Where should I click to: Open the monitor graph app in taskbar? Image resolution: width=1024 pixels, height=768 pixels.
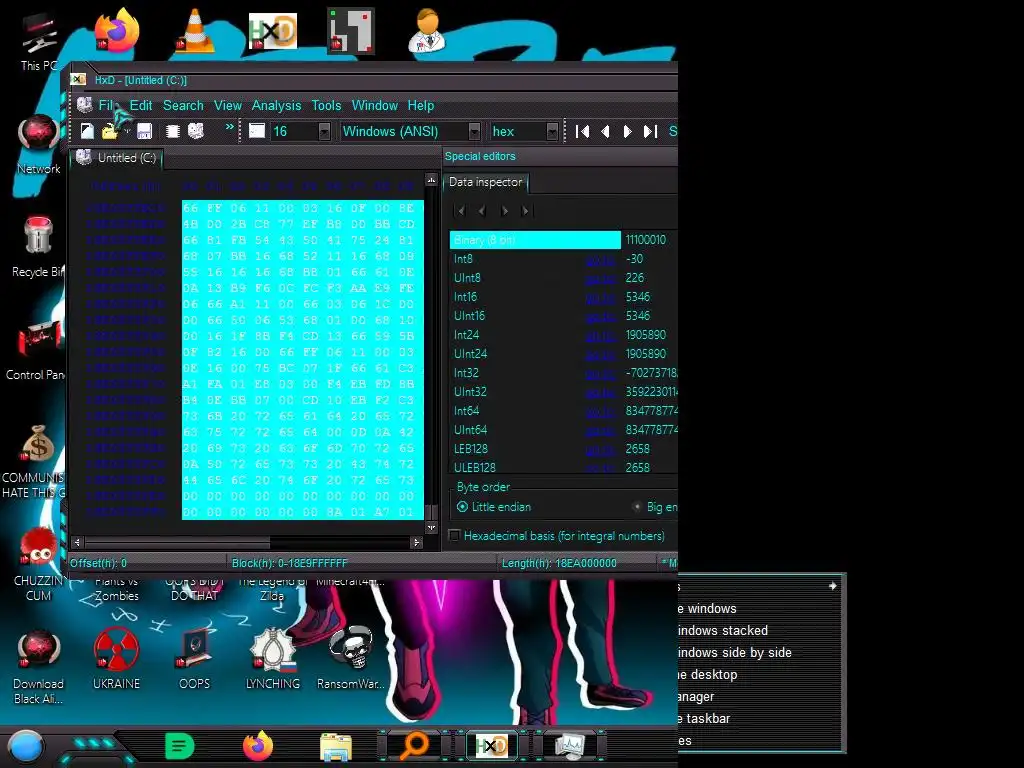570,746
